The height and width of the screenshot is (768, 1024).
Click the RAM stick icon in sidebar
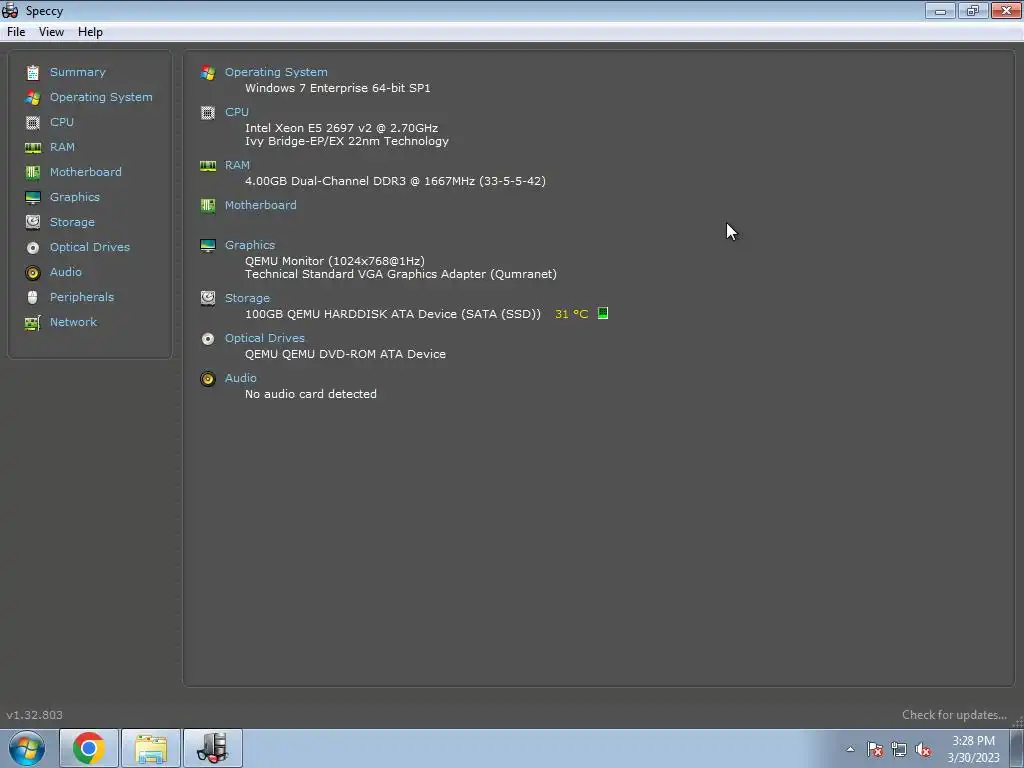[33, 148]
